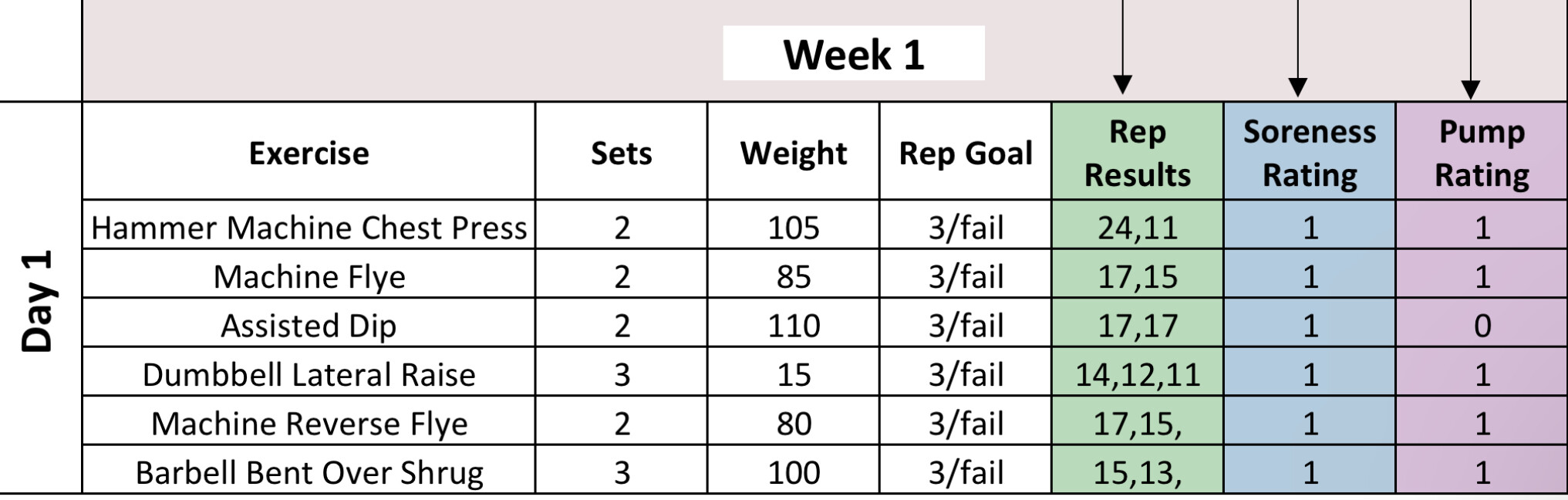Screen dimensions: 1568x500
Task: Click the purple Pump Rating header
Action: click(1481, 153)
